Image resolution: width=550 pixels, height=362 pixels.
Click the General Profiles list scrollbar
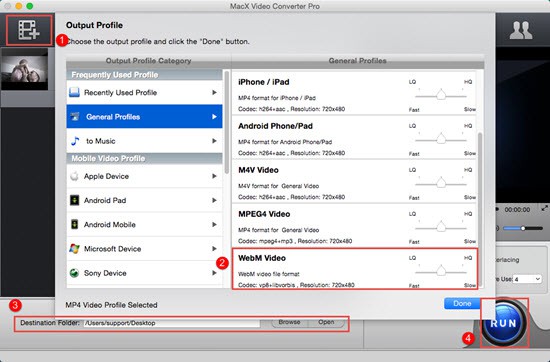click(x=480, y=209)
